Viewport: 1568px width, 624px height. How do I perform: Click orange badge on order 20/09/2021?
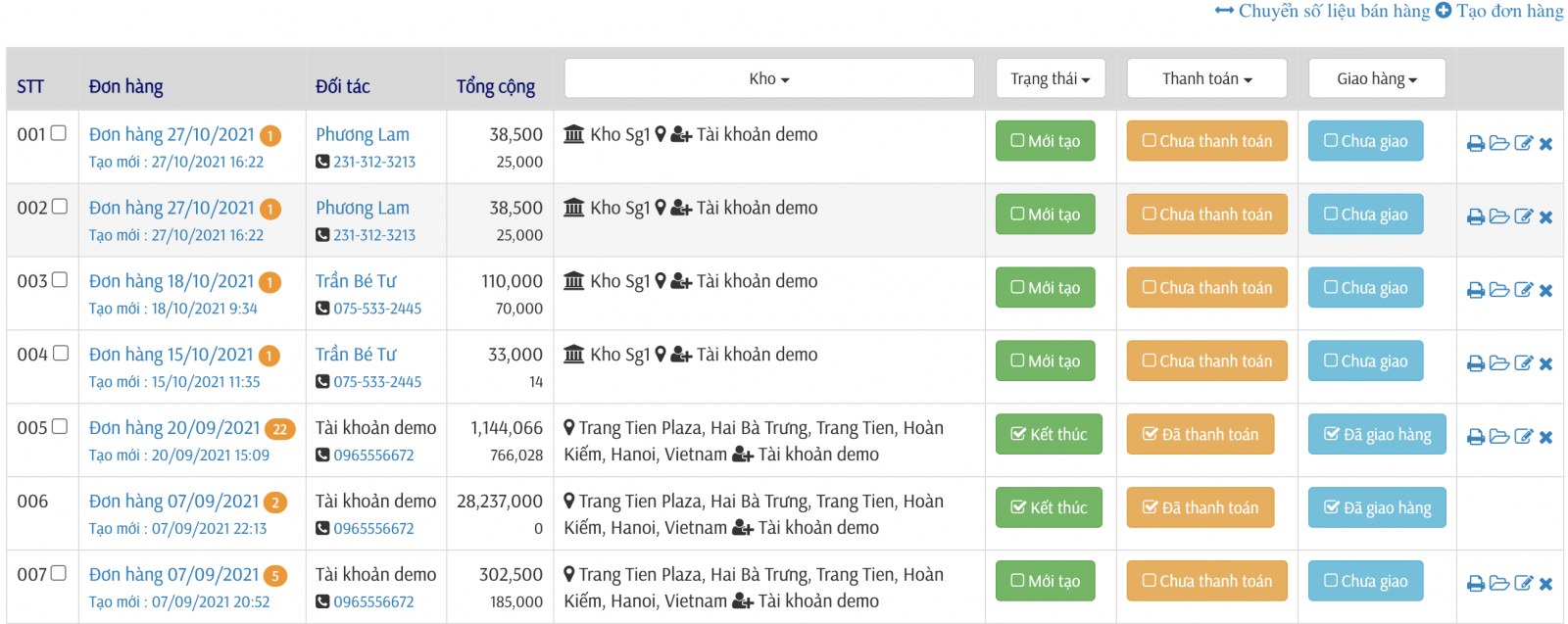click(x=280, y=429)
